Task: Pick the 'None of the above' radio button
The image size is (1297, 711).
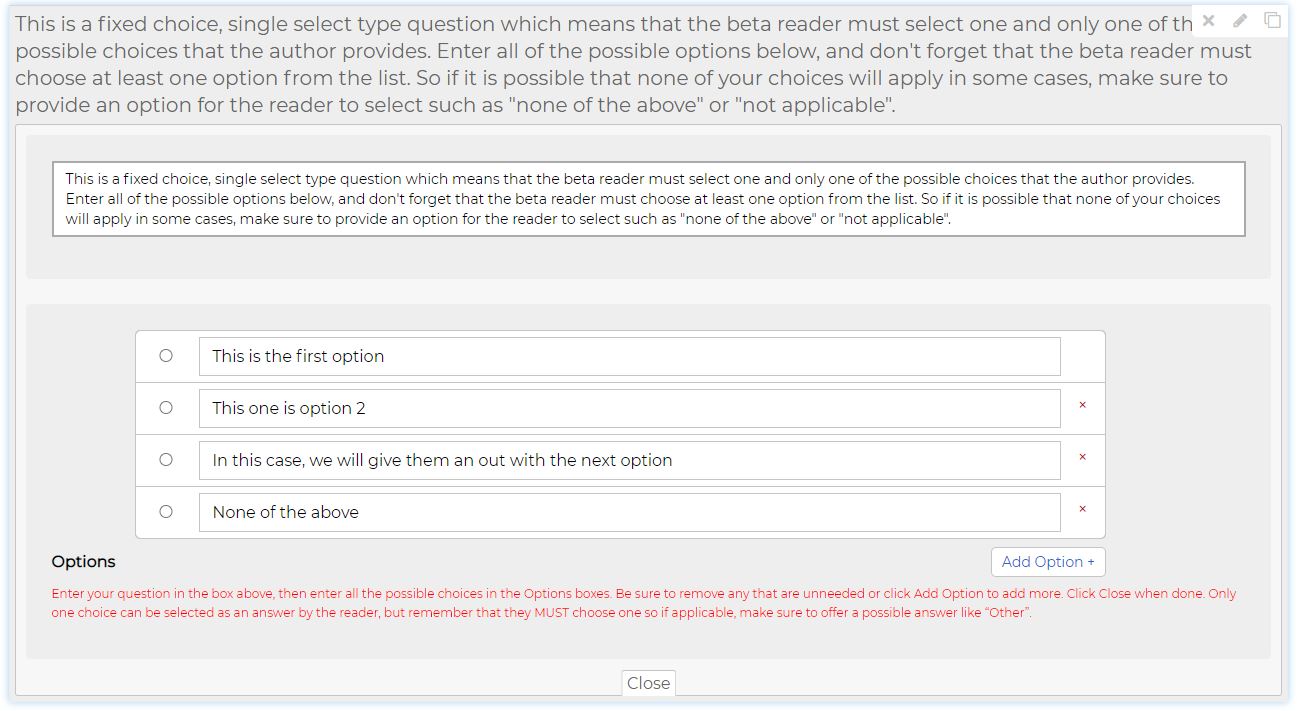Action: [166, 512]
